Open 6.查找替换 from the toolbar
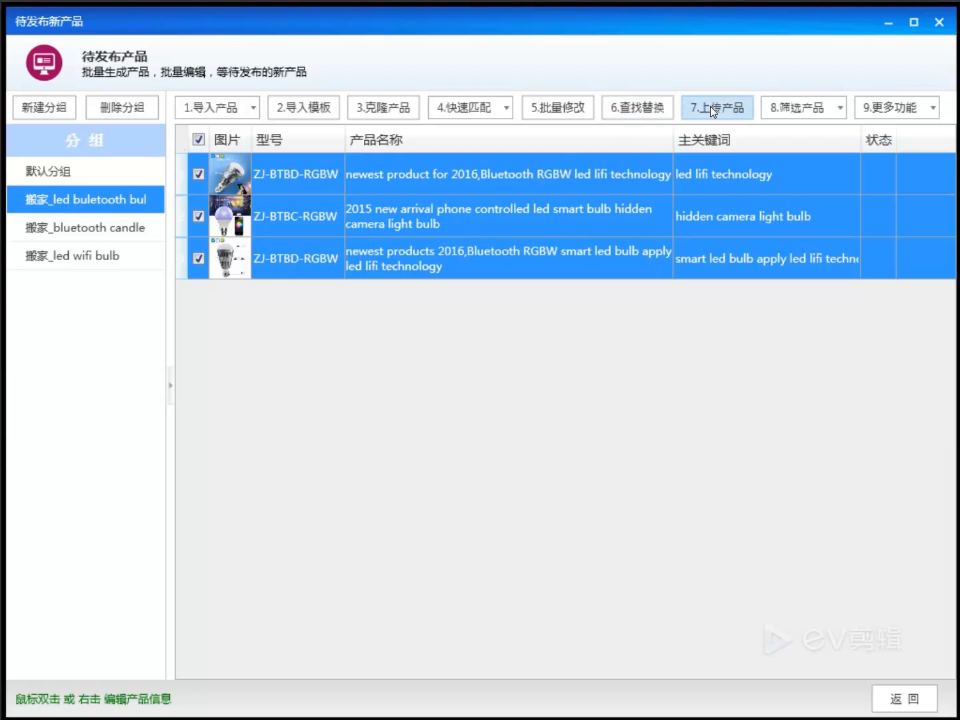This screenshot has height=720, width=960. click(x=637, y=108)
